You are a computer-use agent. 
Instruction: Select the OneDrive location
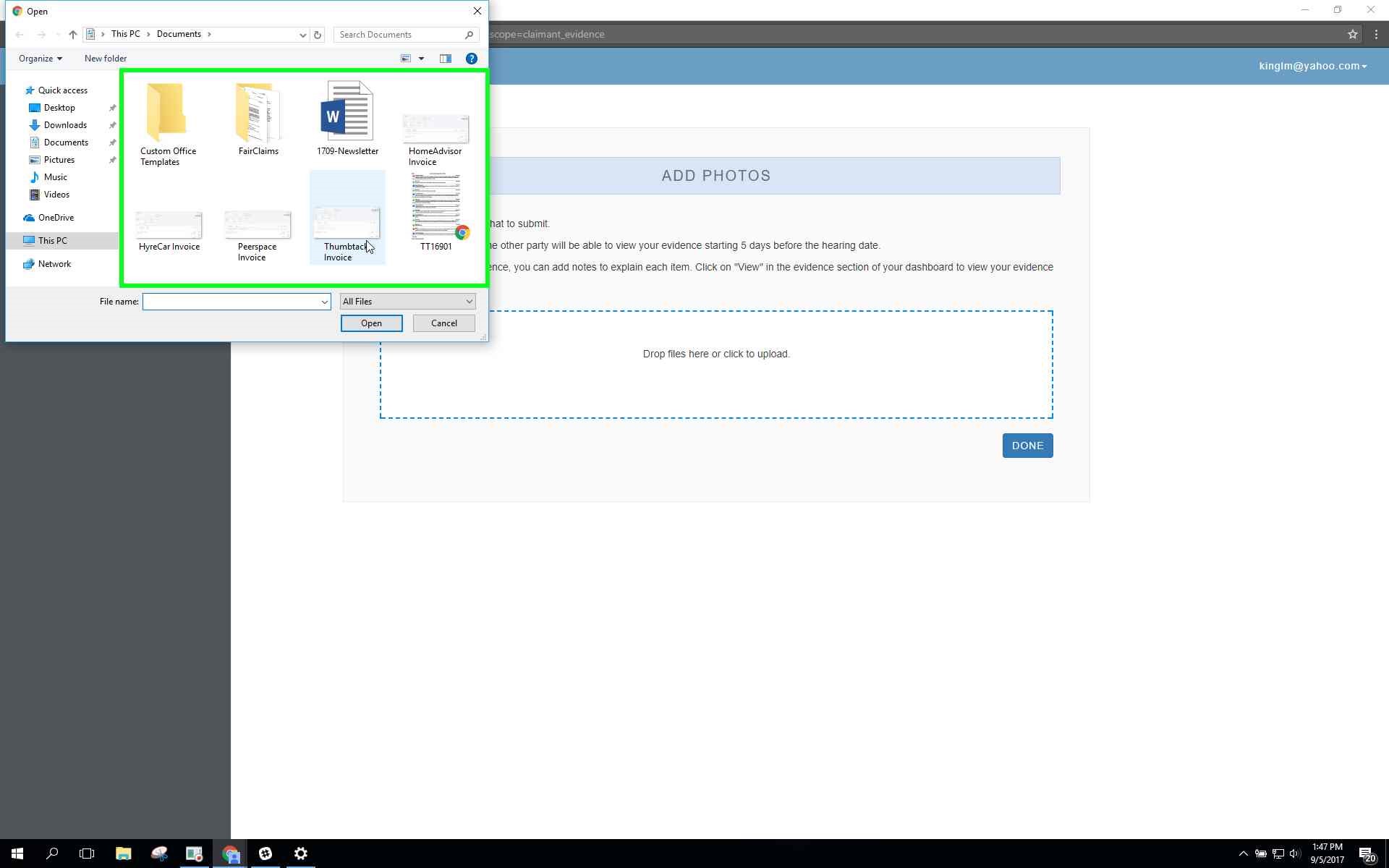point(56,218)
